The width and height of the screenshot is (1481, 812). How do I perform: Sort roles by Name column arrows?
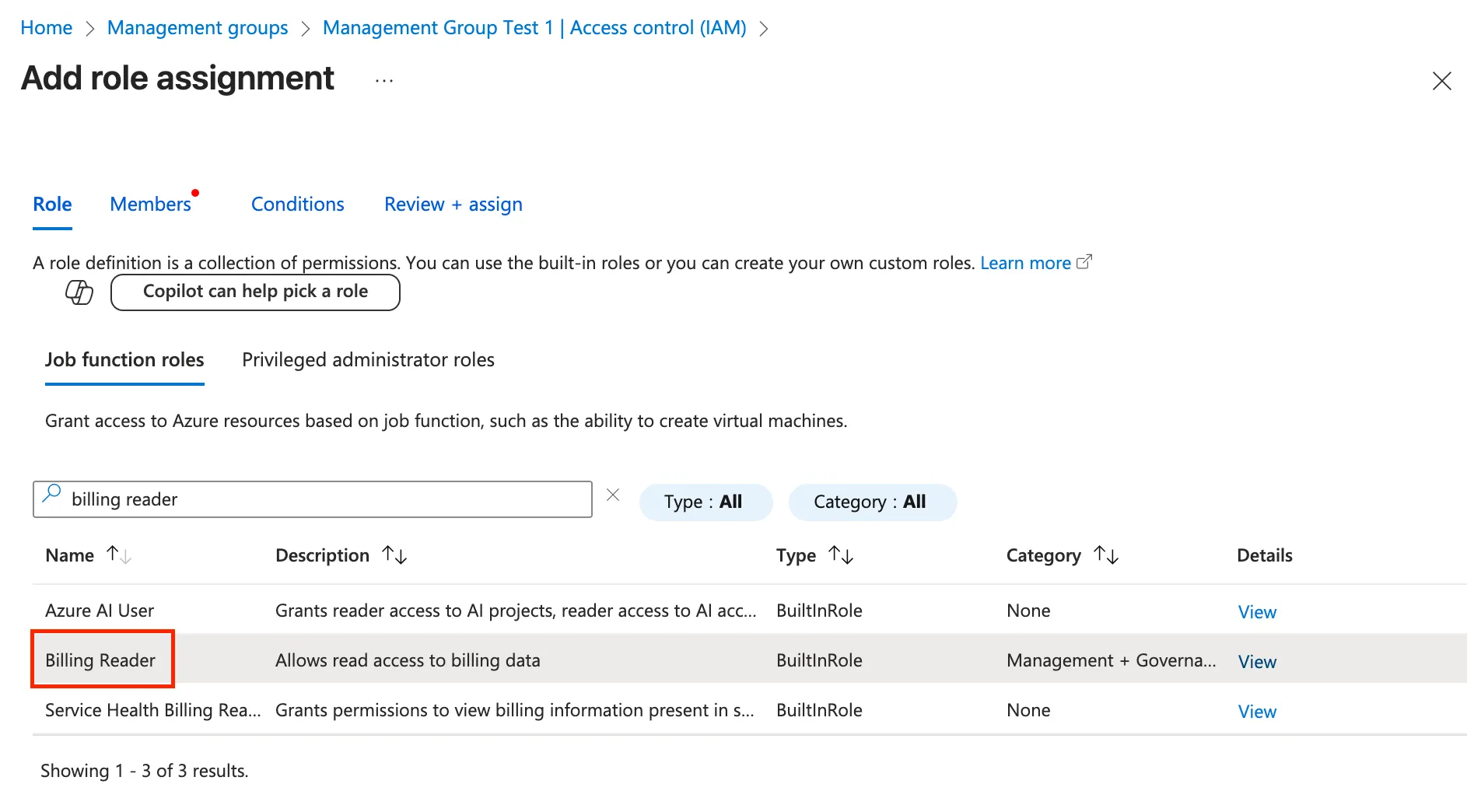pos(119,555)
